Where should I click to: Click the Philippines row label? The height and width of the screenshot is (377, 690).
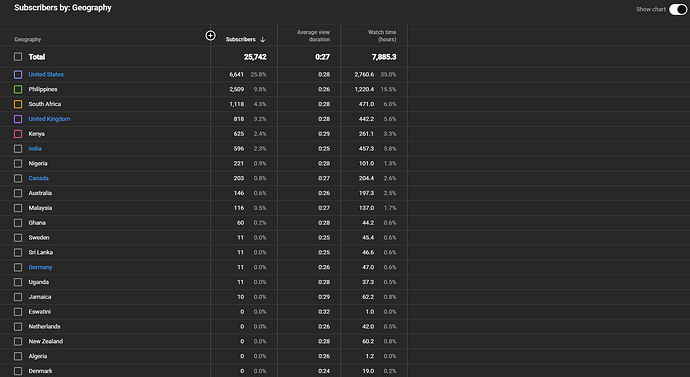43,89
